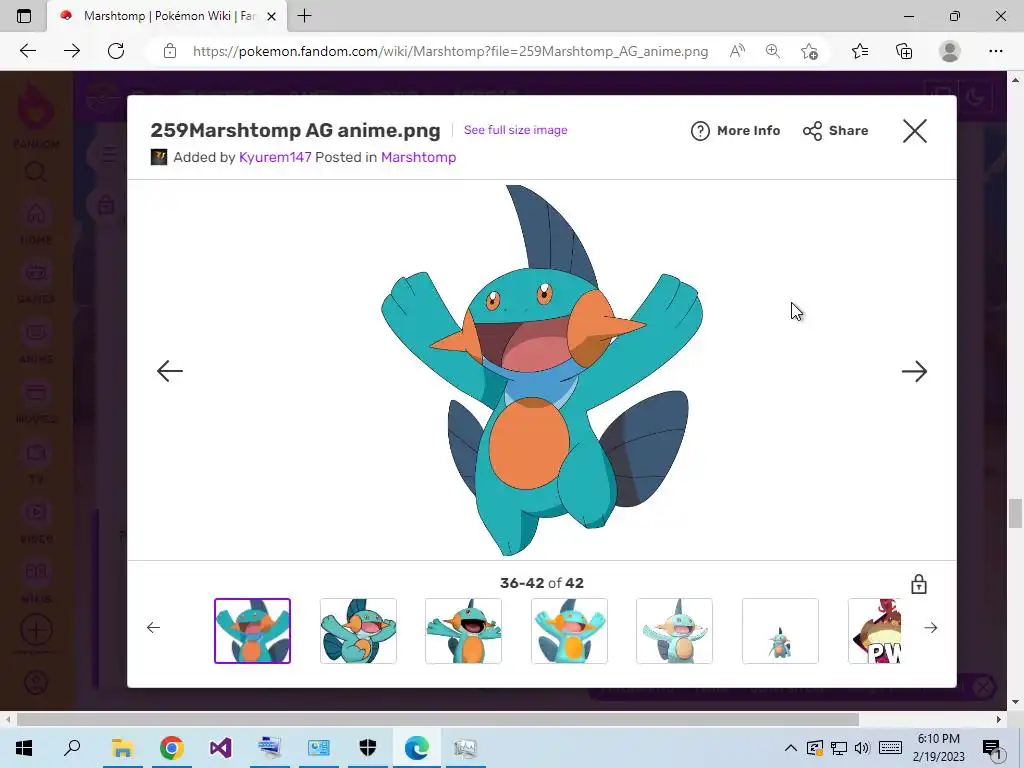Open Windows Security shield in taskbar

click(368, 748)
